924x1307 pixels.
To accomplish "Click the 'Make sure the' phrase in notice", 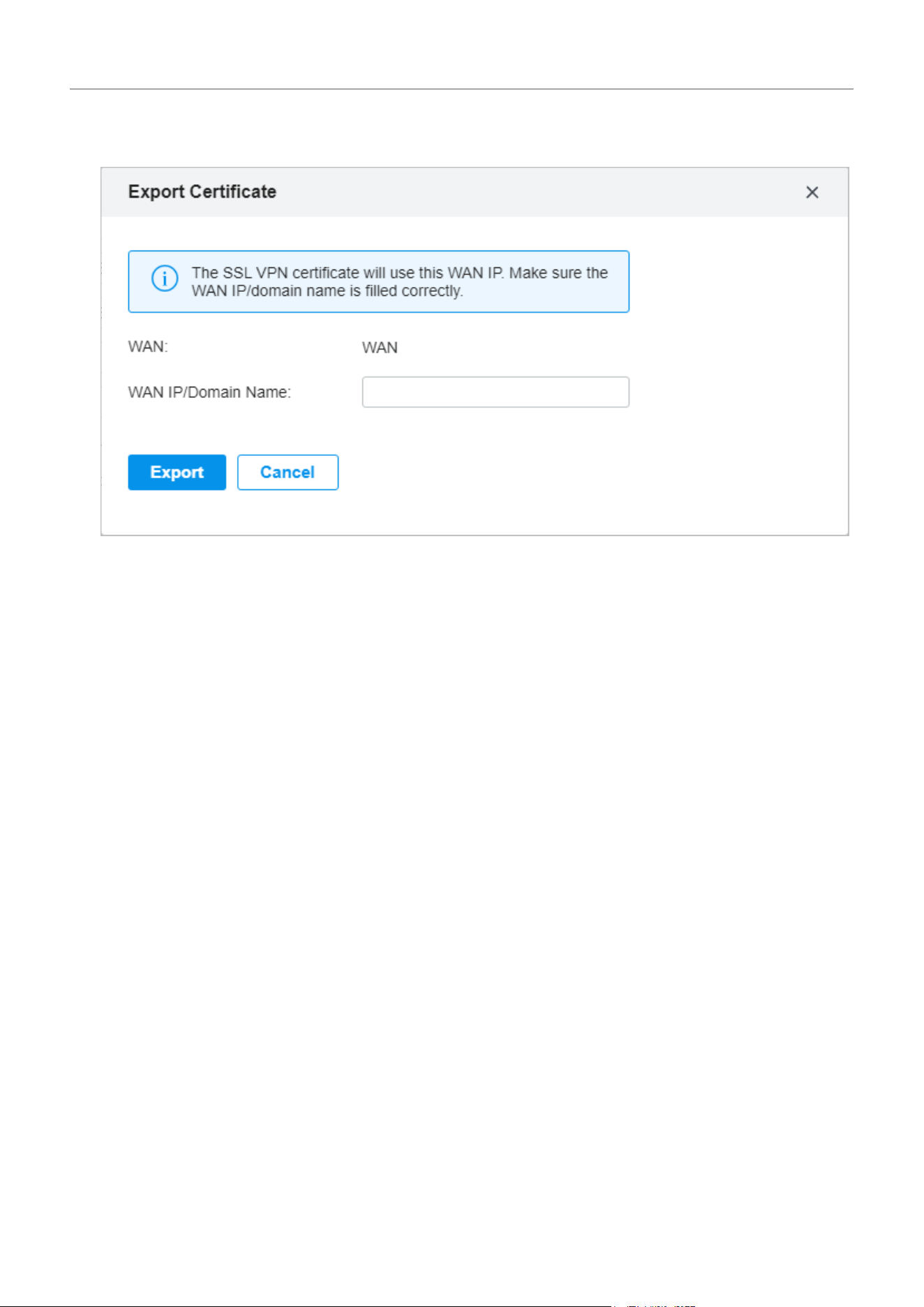I will click(558, 273).
